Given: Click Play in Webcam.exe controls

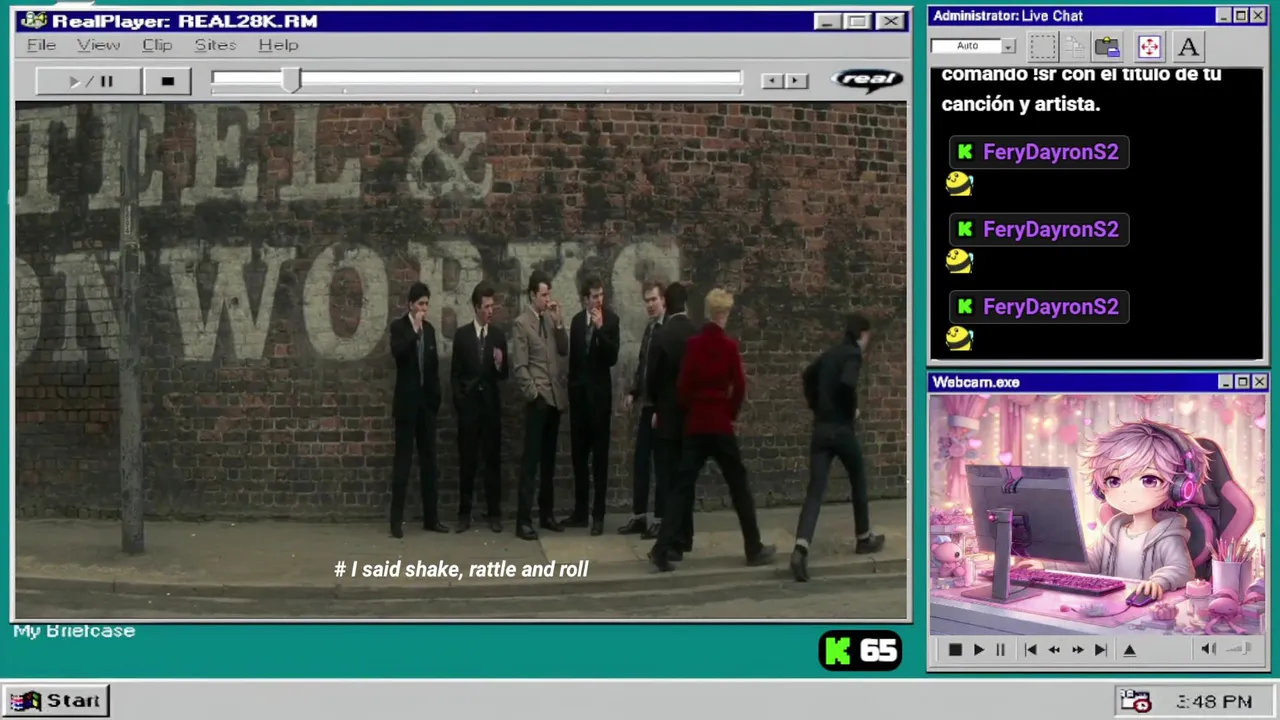Looking at the screenshot, I should (978, 650).
